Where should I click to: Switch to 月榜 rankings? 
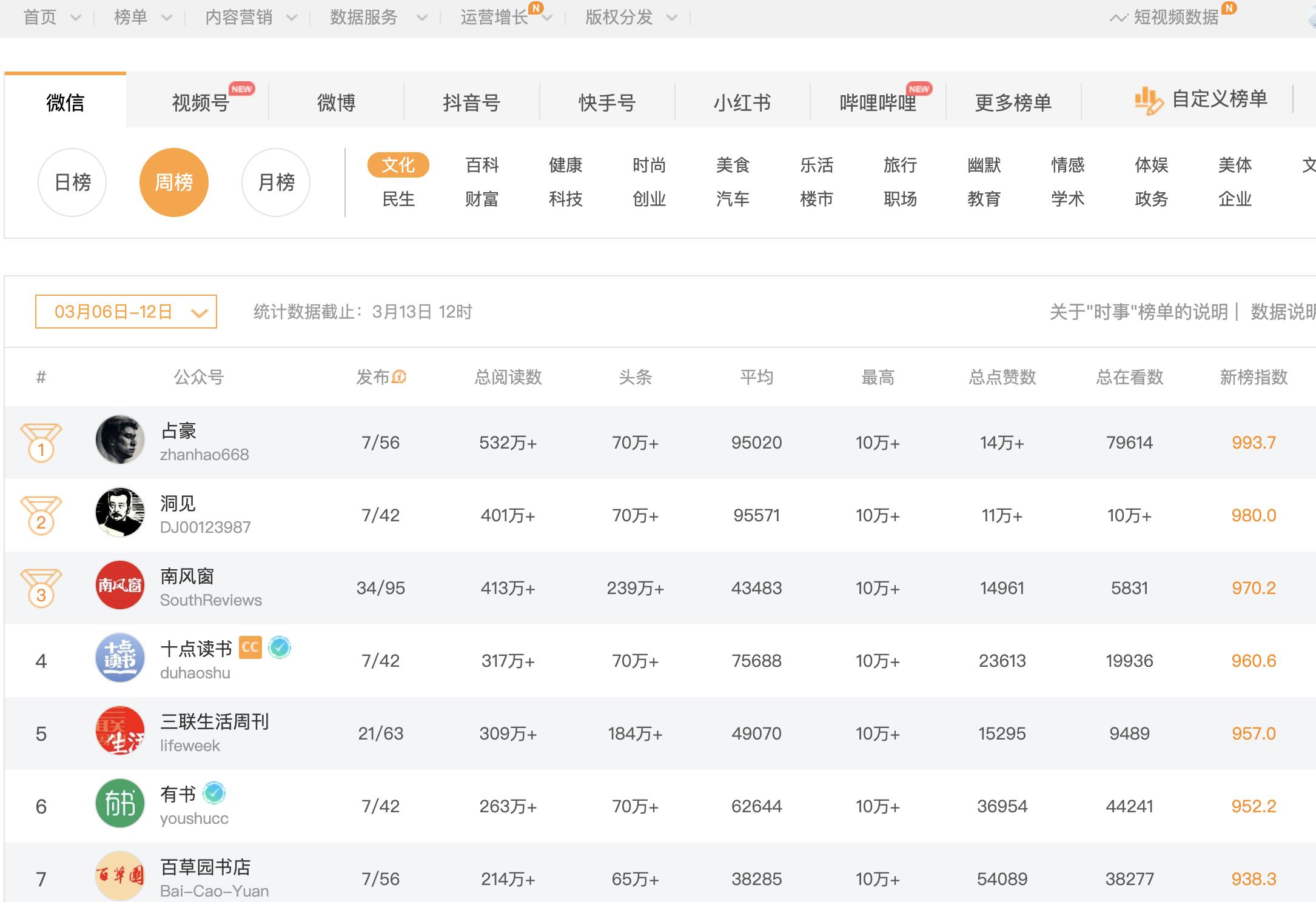click(276, 182)
